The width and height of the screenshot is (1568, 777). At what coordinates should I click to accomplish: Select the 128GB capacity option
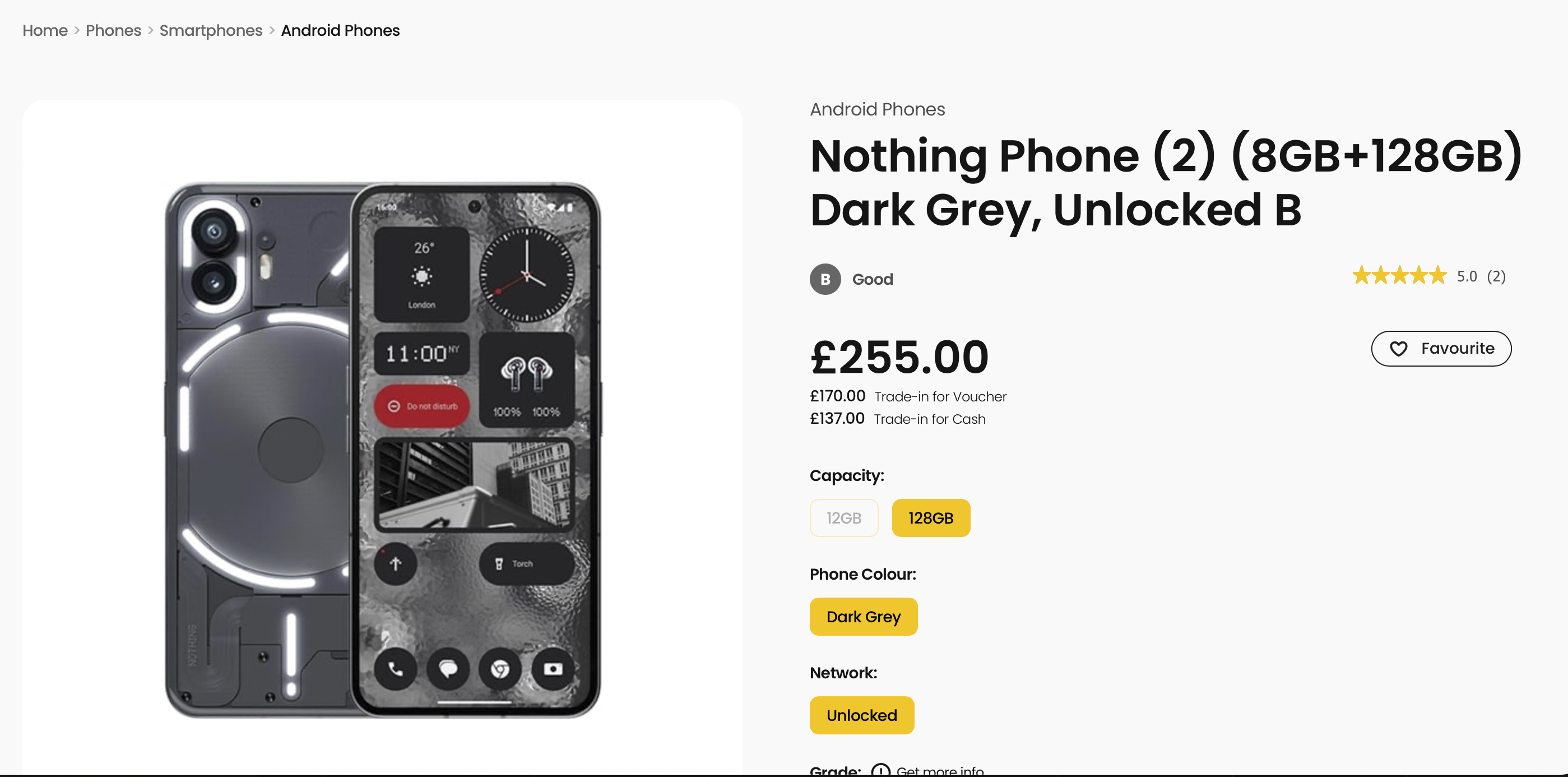pyautogui.click(x=930, y=517)
